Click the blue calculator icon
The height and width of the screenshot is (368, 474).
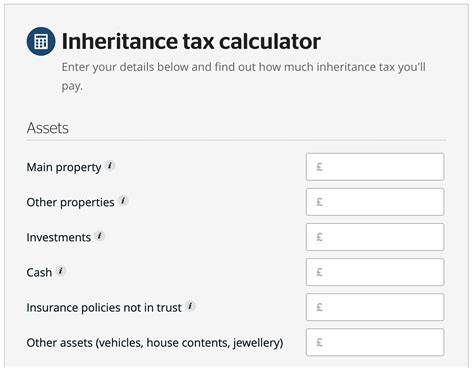[x=41, y=41]
